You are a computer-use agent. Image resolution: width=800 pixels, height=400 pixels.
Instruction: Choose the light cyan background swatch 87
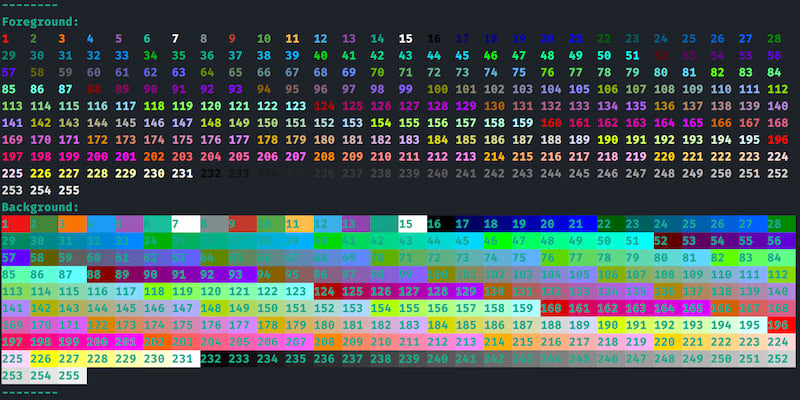click(72, 274)
